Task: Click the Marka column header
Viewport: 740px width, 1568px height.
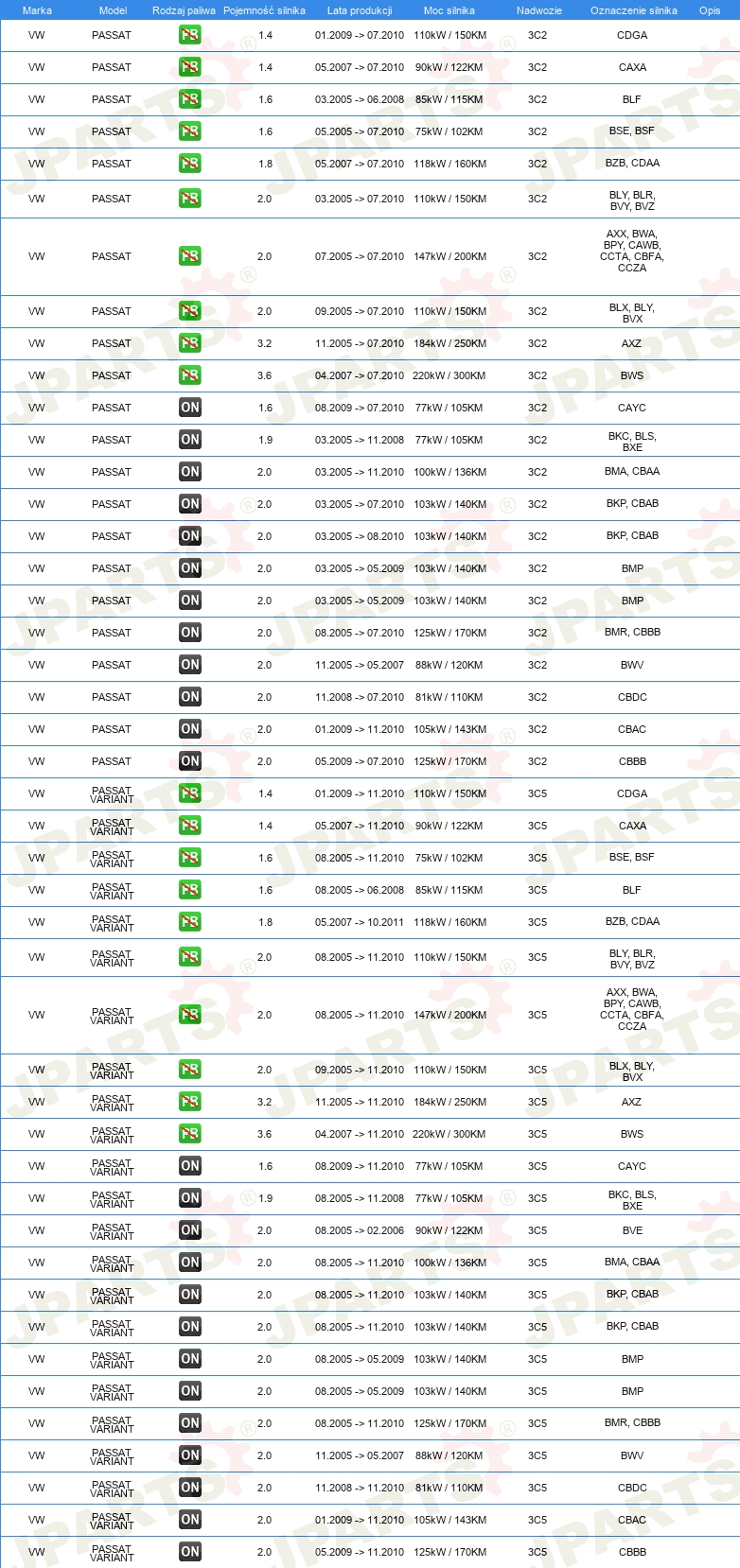Action: [x=37, y=10]
